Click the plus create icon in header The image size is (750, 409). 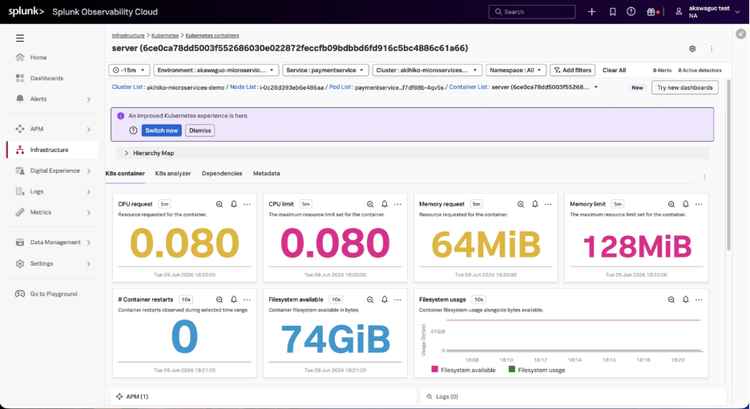(592, 11)
